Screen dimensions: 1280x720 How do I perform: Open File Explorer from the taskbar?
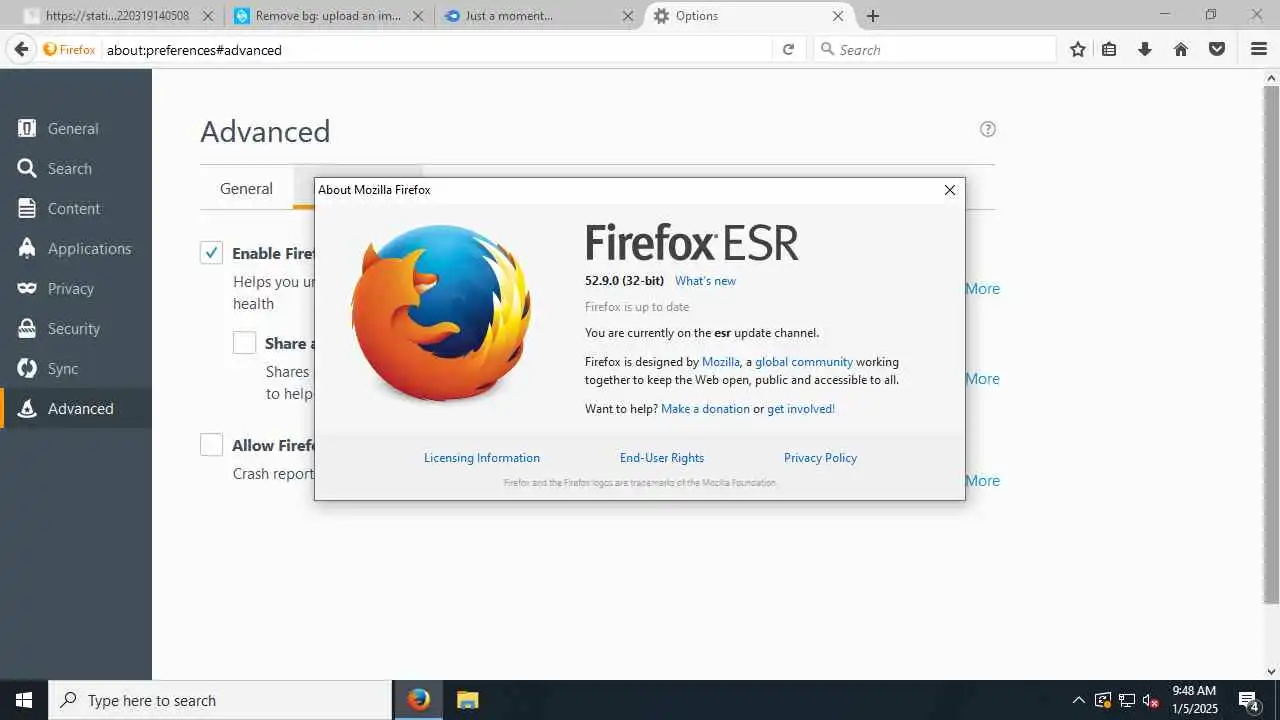click(x=468, y=700)
